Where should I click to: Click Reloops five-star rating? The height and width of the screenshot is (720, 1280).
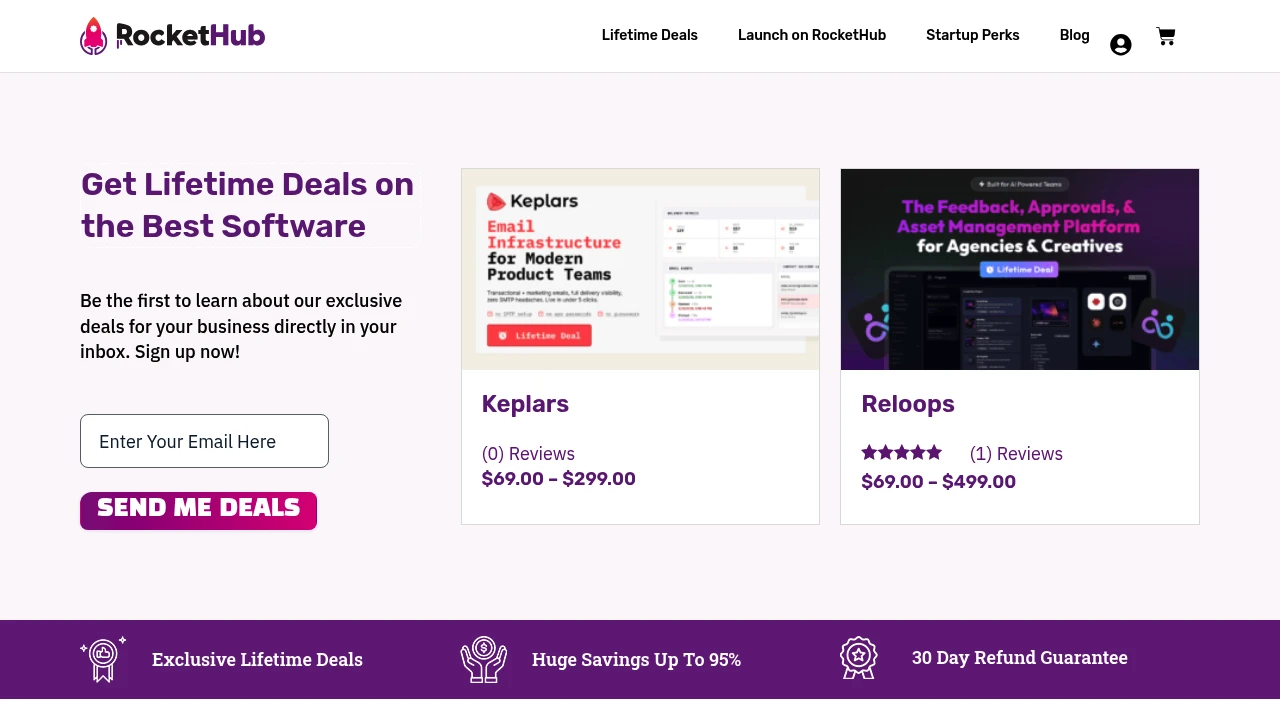tap(902, 453)
